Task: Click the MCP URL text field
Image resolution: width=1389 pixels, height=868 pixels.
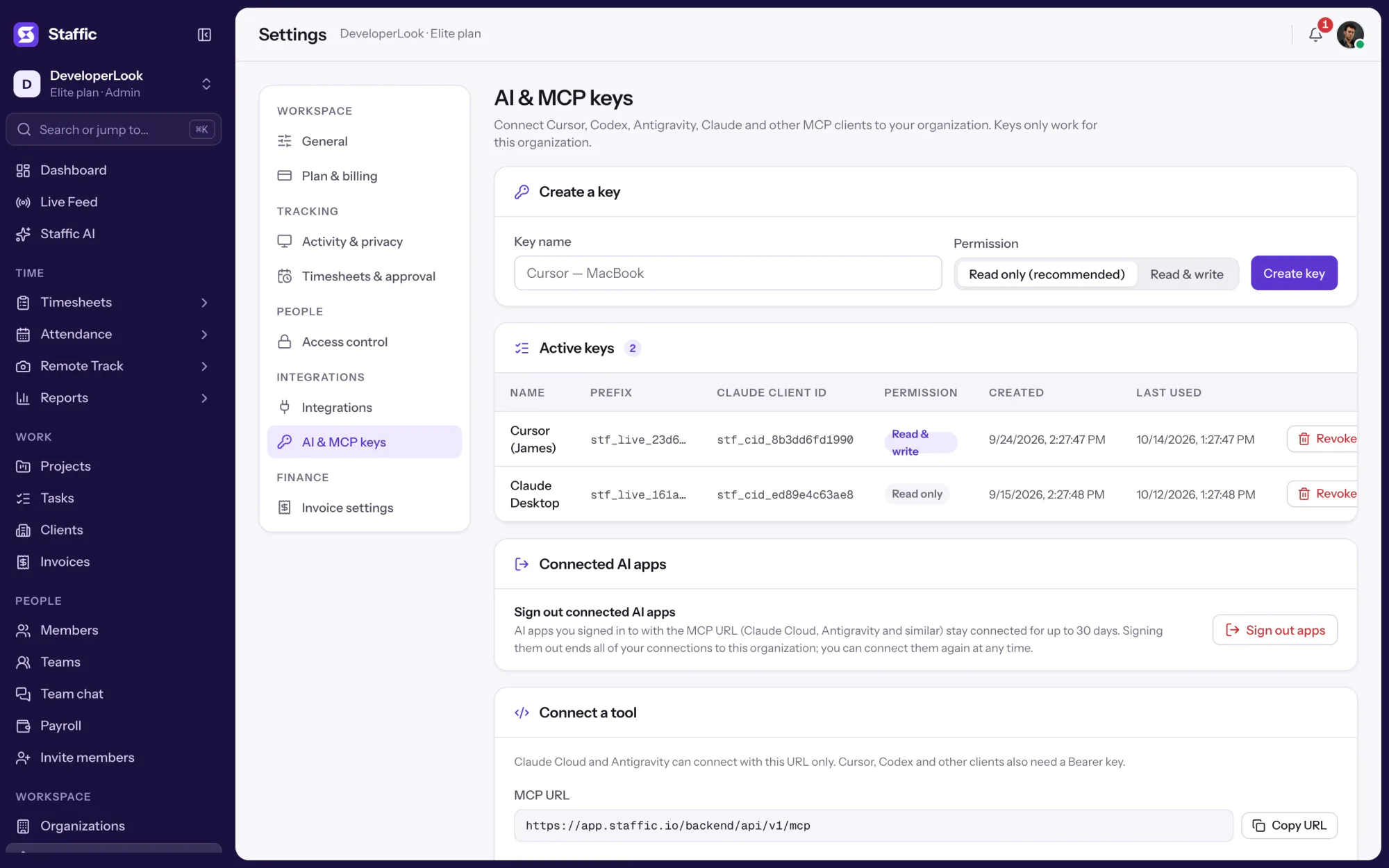Action: click(x=873, y=826)
